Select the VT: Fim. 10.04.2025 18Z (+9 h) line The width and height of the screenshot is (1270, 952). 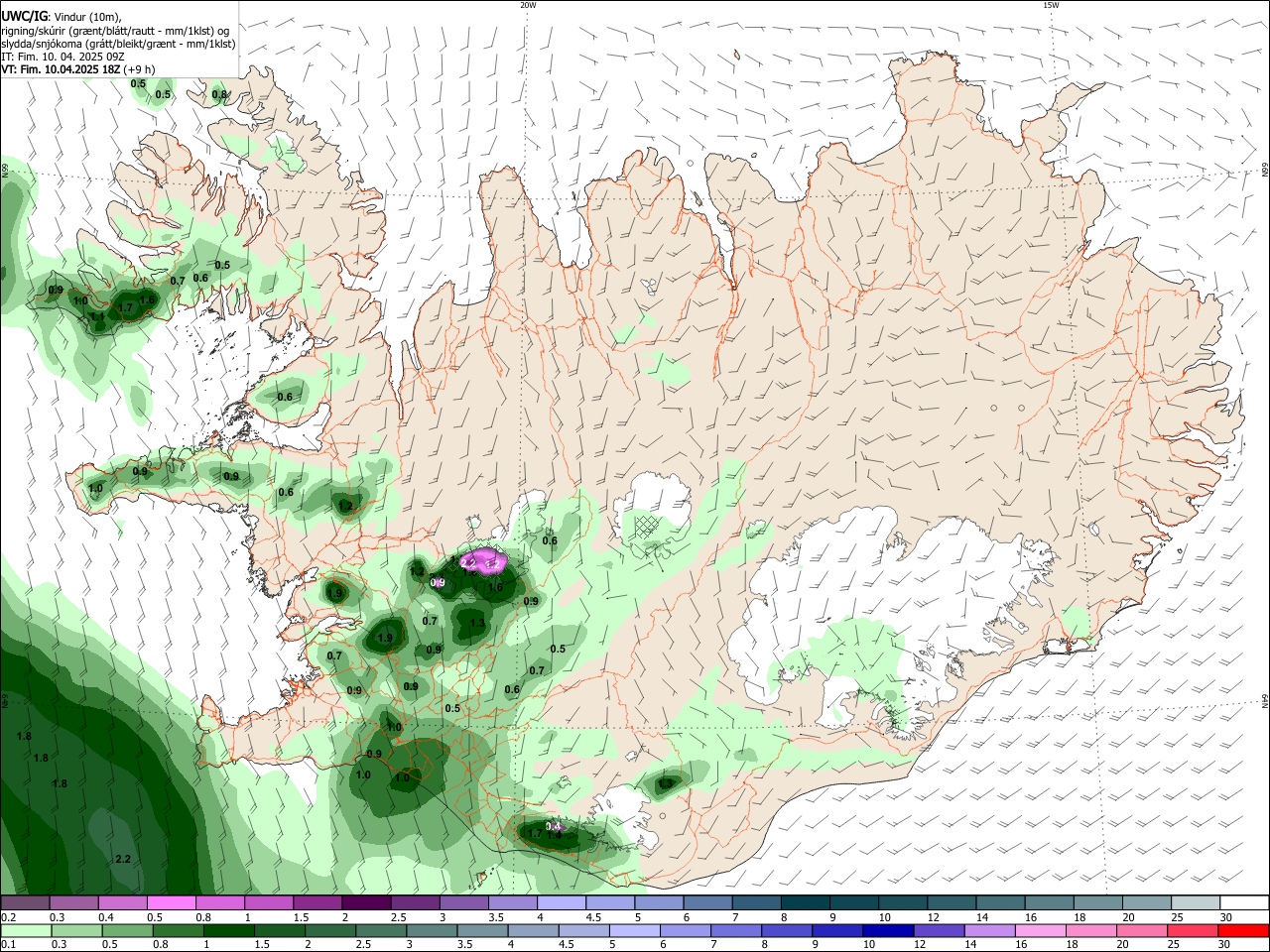tap(77, 69)
